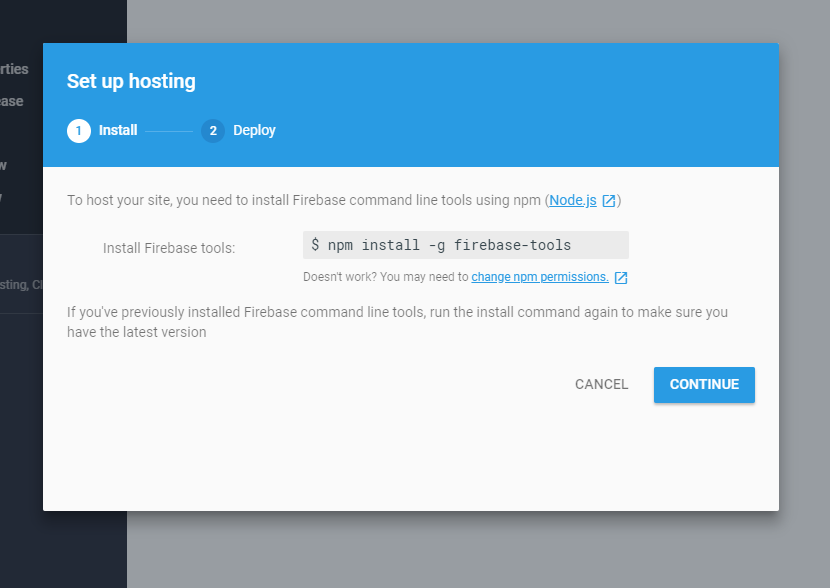Open the change npm permissions link

tap(540, 277)
